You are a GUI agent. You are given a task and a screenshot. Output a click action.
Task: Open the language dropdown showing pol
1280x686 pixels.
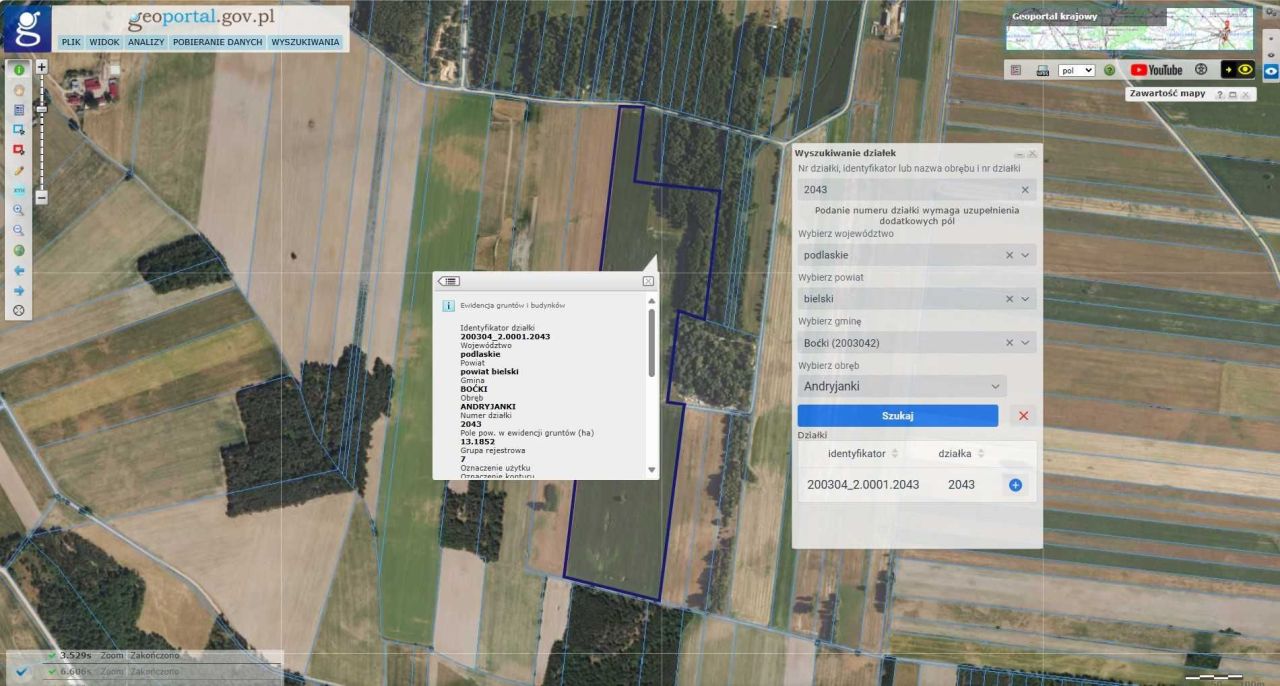[1076, 71]
